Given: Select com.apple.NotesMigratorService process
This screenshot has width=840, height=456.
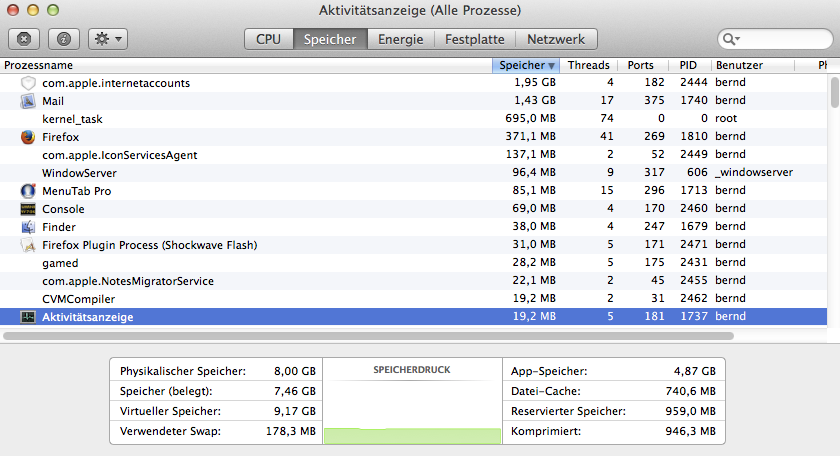Looking at the screenshot, I should [x=413, y=281].
